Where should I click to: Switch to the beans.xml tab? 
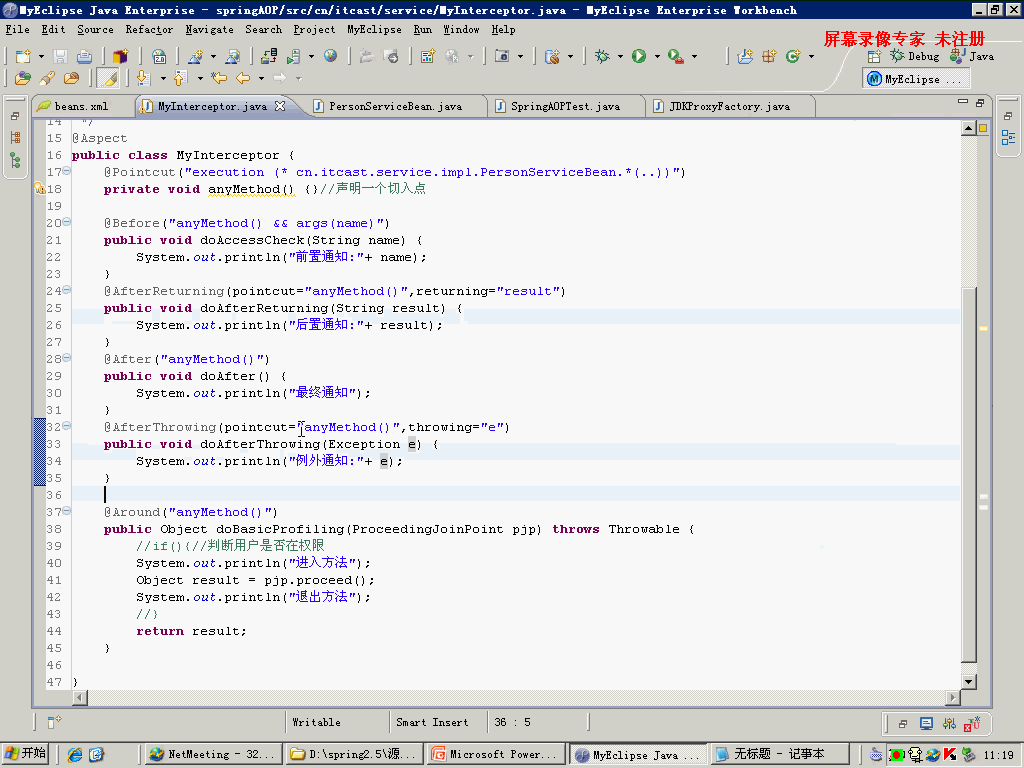coord(81,106)
